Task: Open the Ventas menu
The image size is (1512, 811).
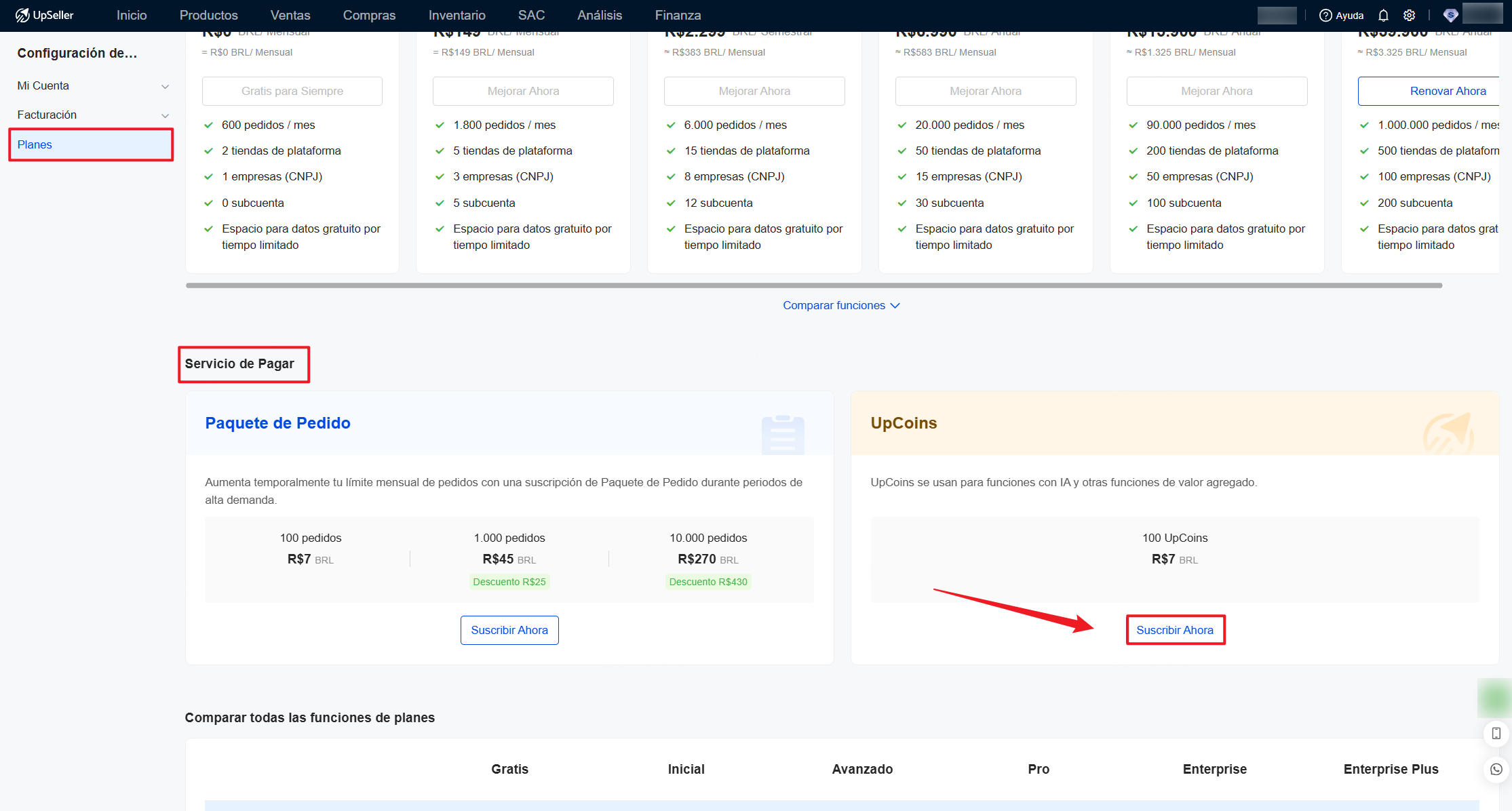Action: click(290, 15)
